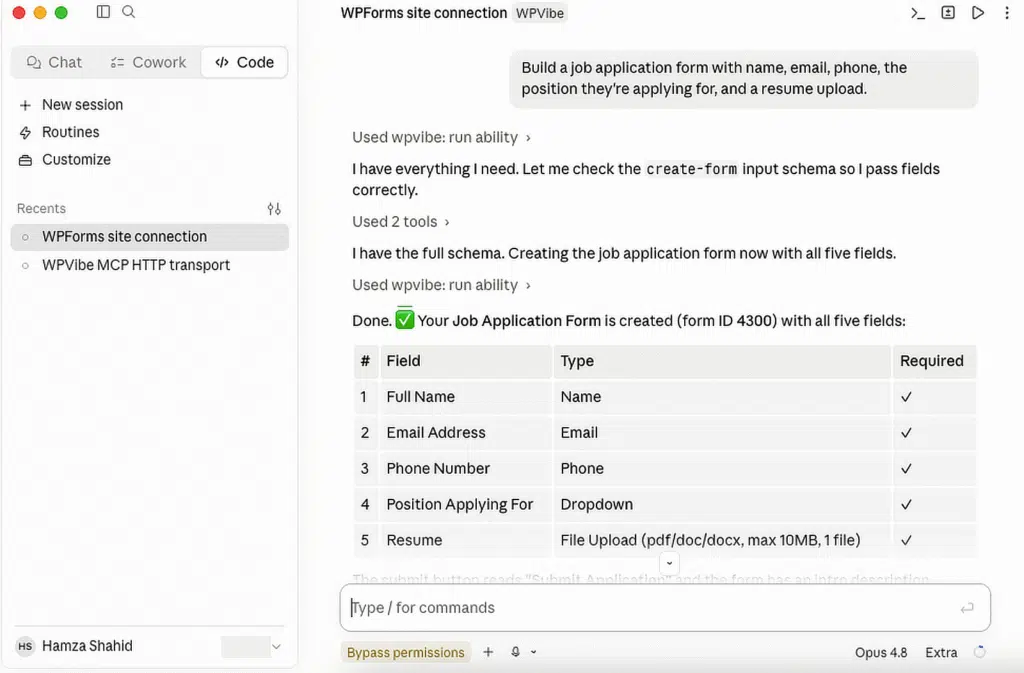The height and width of the screenshot is (673, 1024).
Task: Click the 'Phone' type cell
Action: pos(722,469)
